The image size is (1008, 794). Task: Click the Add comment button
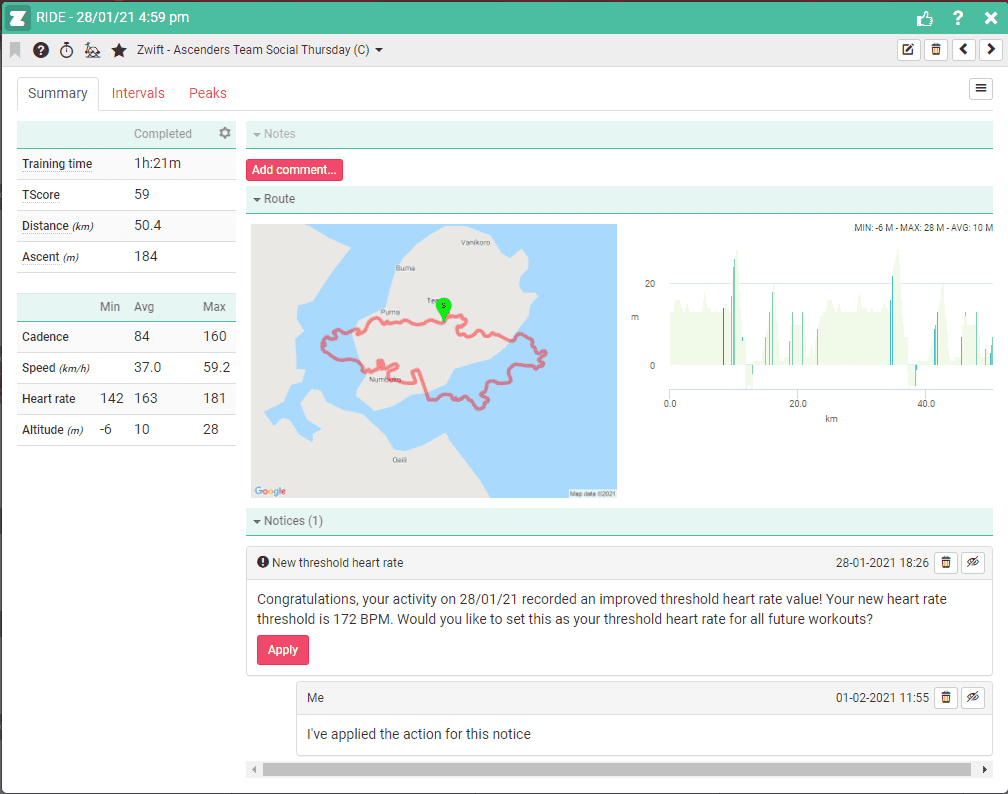[x=294, y=170]
